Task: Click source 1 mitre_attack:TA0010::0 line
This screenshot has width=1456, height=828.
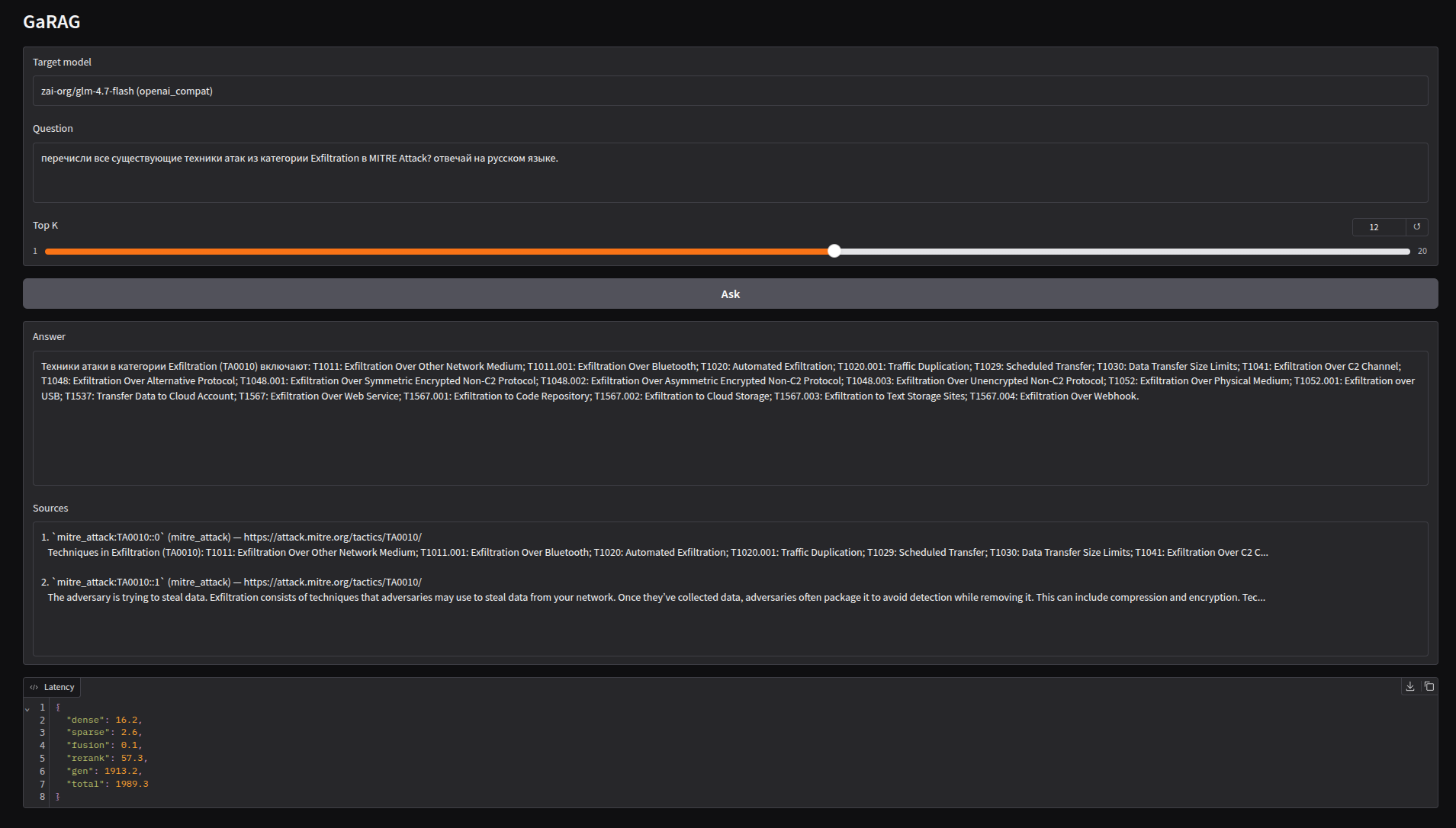Action: coord(232,537)
